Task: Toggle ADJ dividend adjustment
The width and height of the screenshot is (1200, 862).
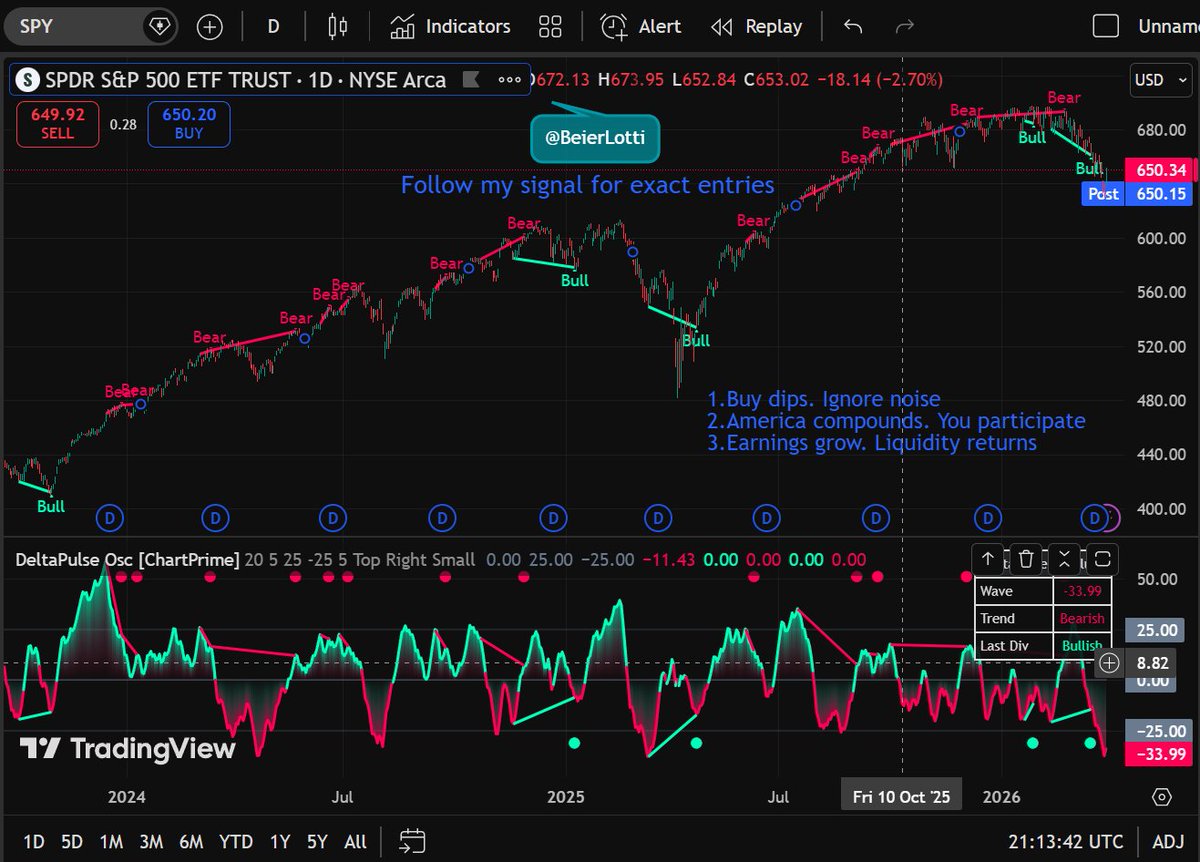Action: (1168, 841)
